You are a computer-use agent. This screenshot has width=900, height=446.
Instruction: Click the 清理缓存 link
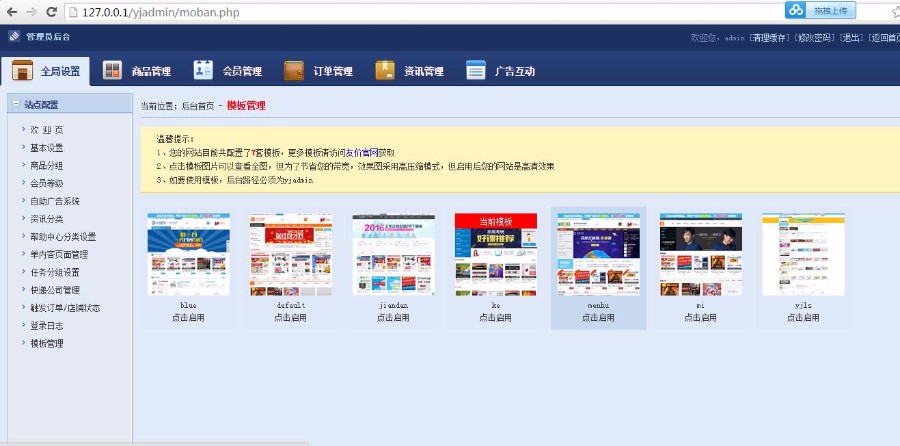[769, 38]
